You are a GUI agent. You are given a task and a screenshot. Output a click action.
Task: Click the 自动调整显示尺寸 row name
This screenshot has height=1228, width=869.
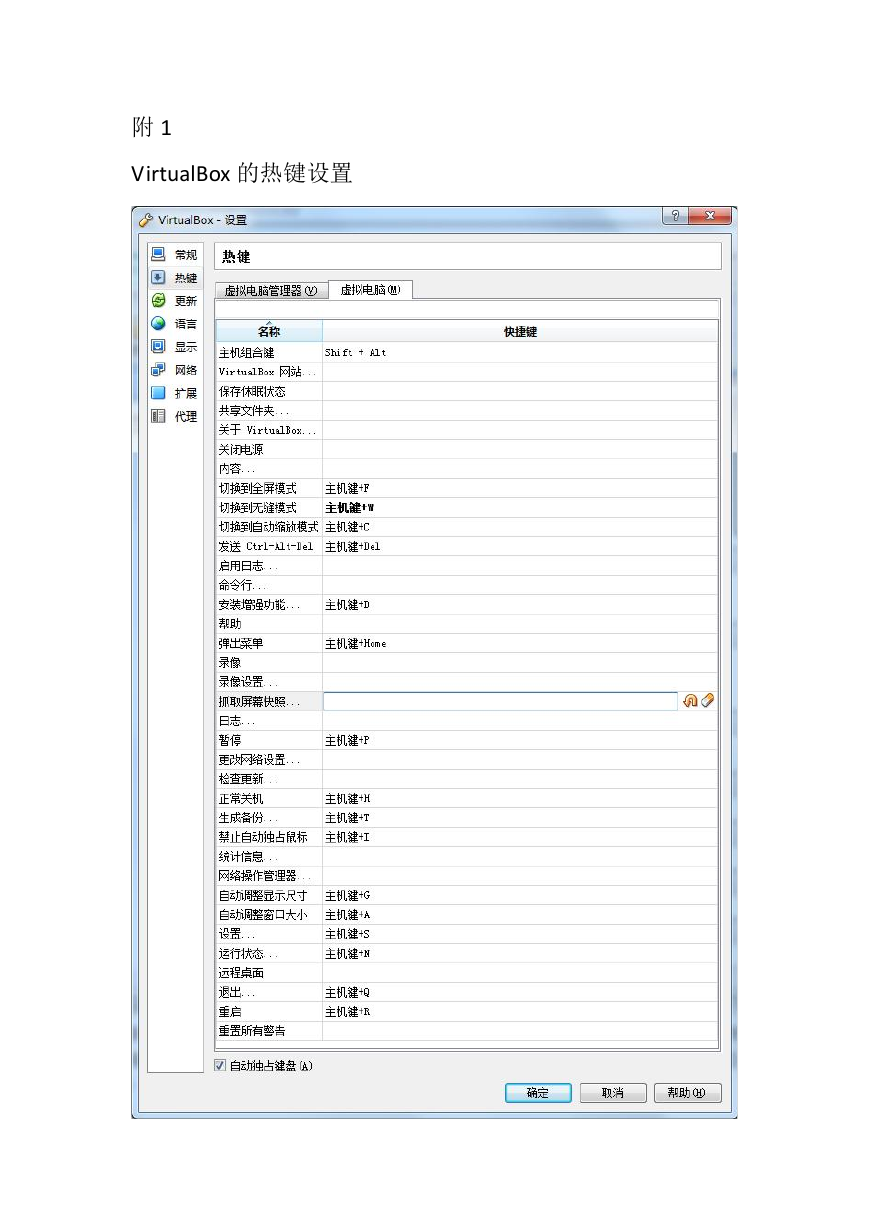click(263, 895)
